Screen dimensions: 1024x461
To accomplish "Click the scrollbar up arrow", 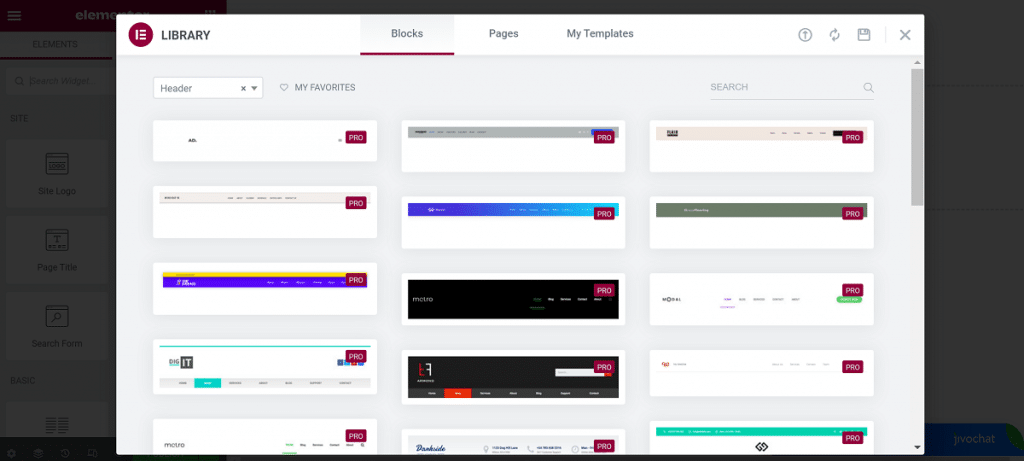I will (x=917, y=63).
